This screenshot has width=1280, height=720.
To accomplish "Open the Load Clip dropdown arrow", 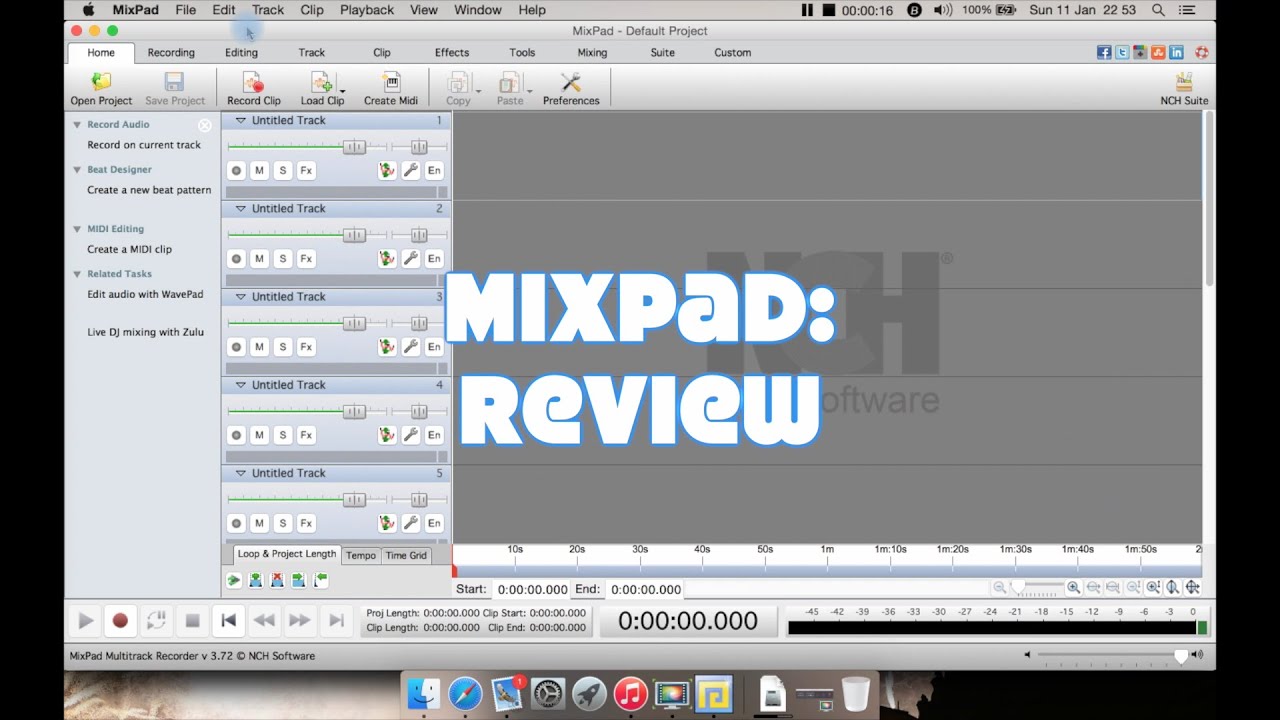I will (342, 90).
